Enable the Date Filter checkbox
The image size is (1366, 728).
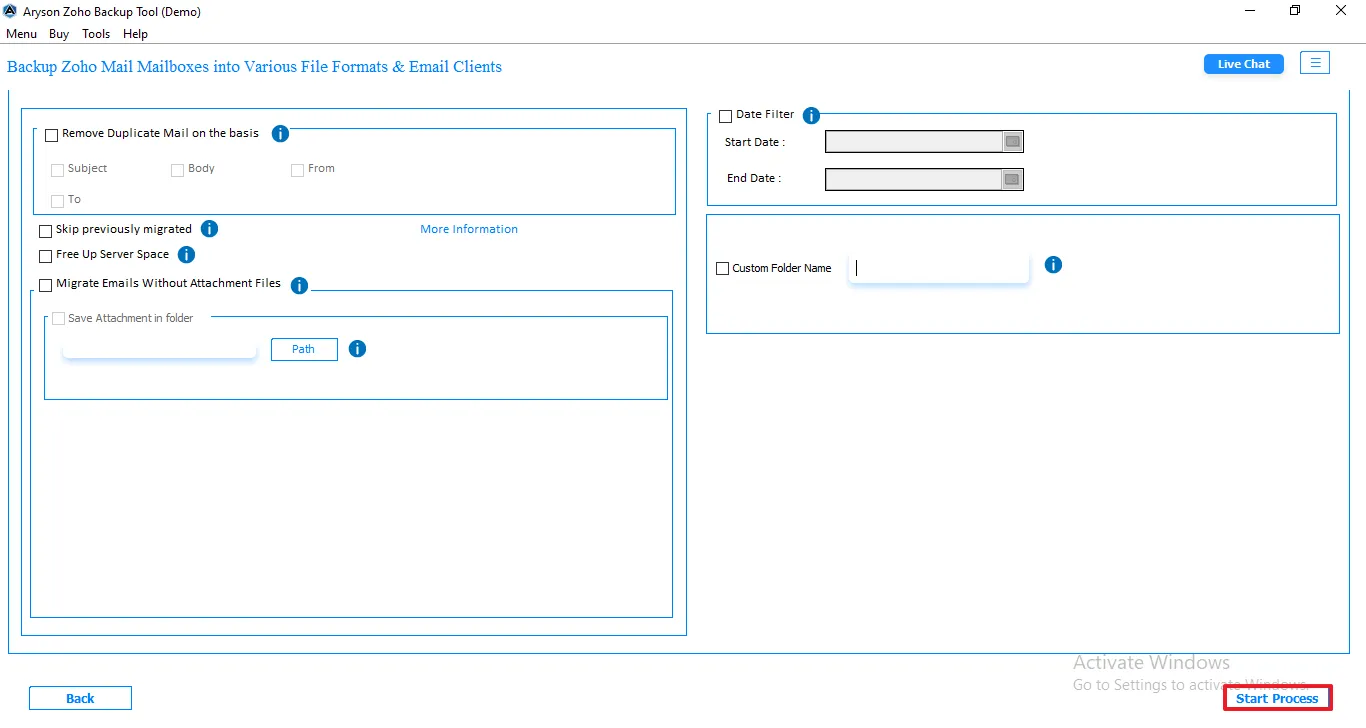tap(725, 116)
